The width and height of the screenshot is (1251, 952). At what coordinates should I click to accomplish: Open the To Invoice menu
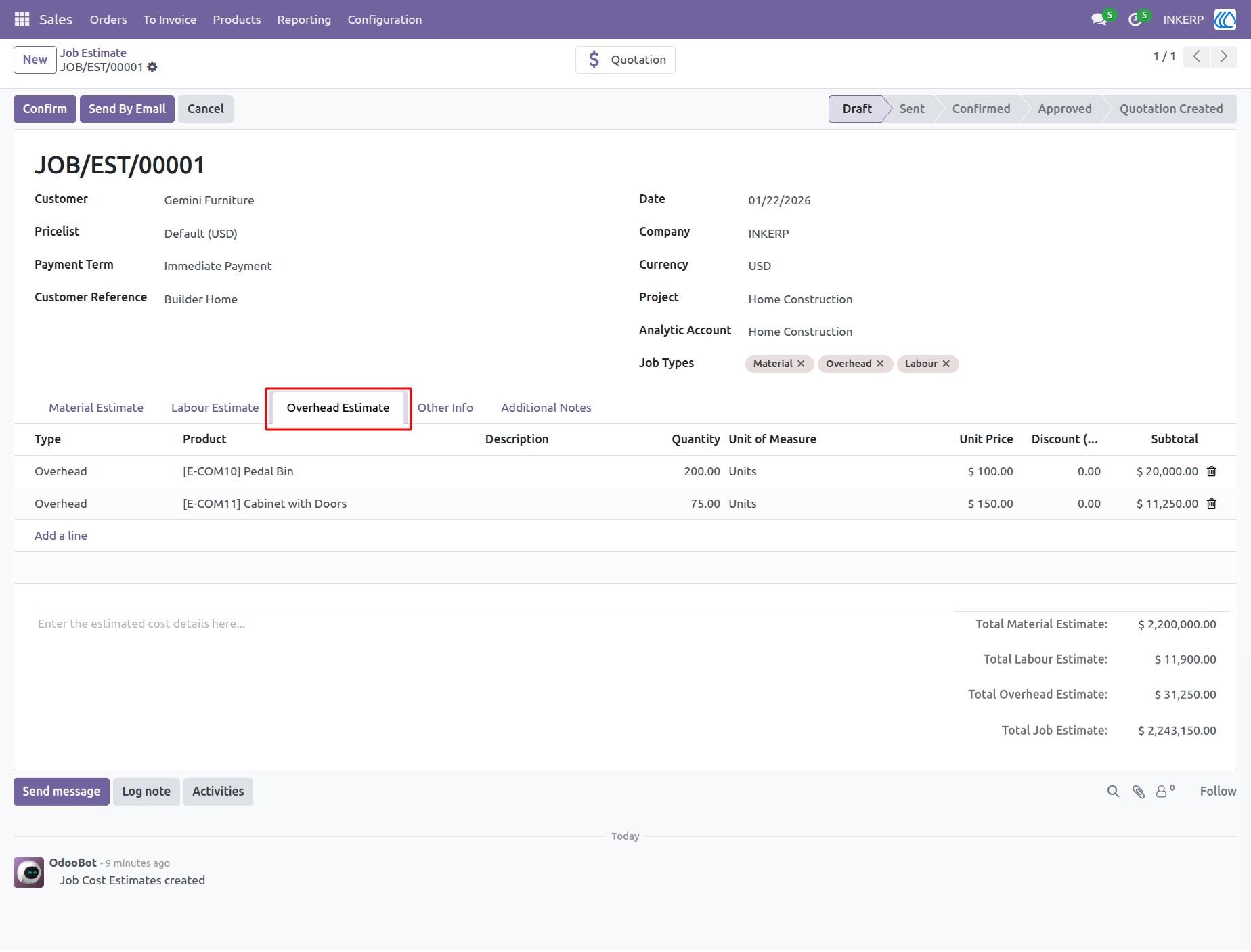tap(170, 20)
